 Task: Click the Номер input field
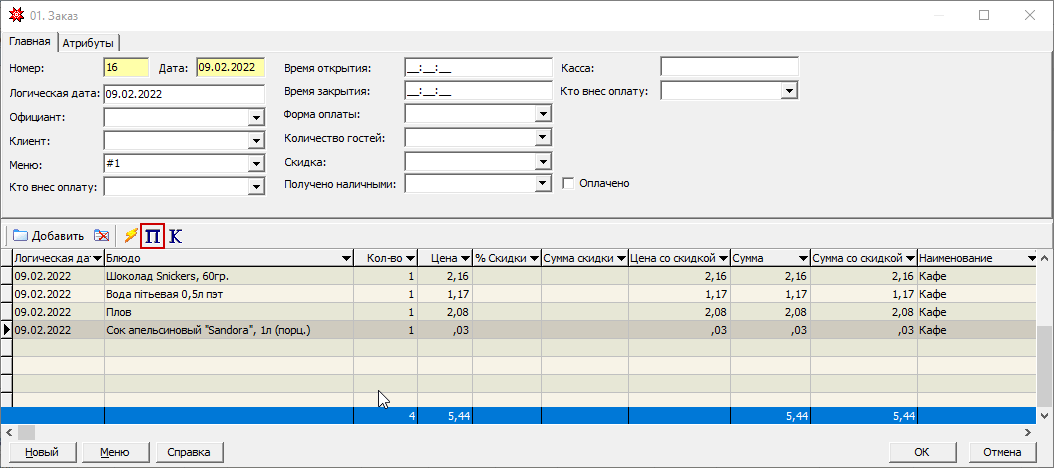[x=126, y=68]
